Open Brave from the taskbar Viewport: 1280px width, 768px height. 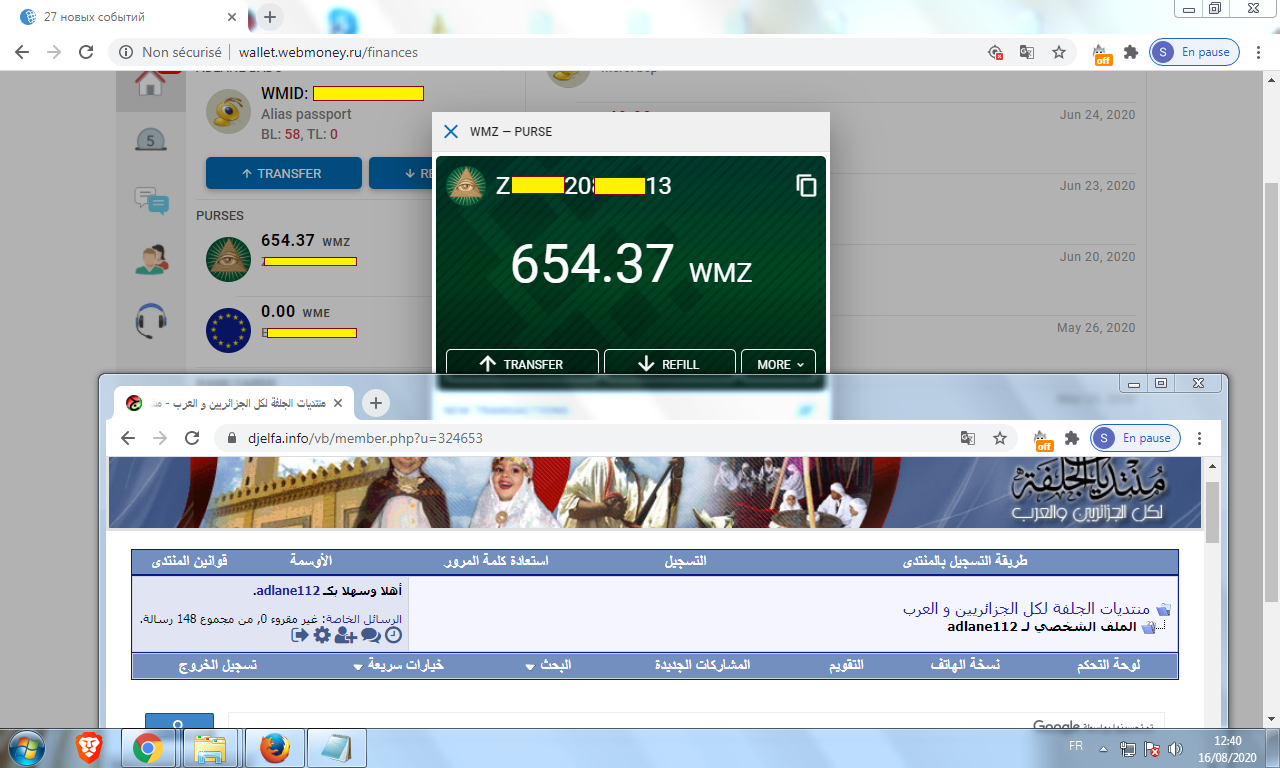[89, 748]
